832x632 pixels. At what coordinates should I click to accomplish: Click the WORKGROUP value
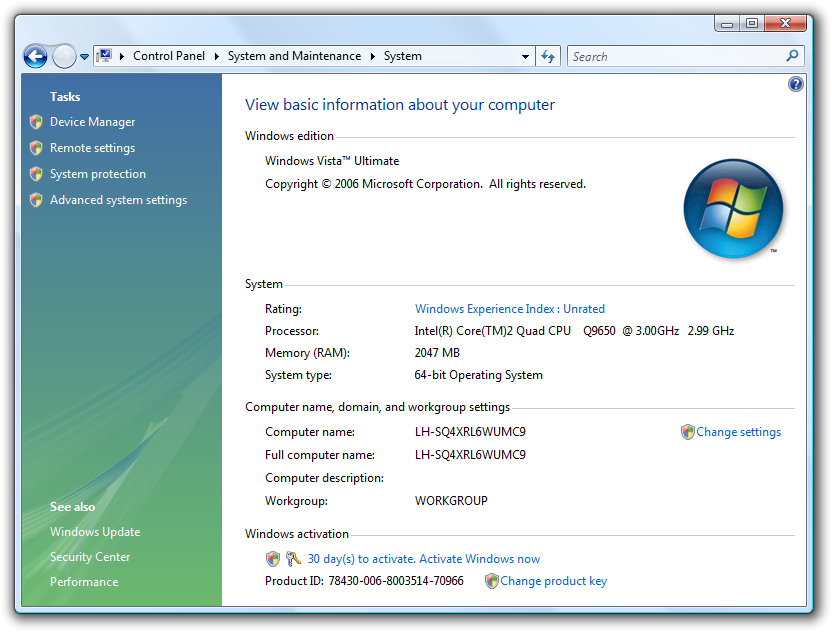[x=451, y=500]
